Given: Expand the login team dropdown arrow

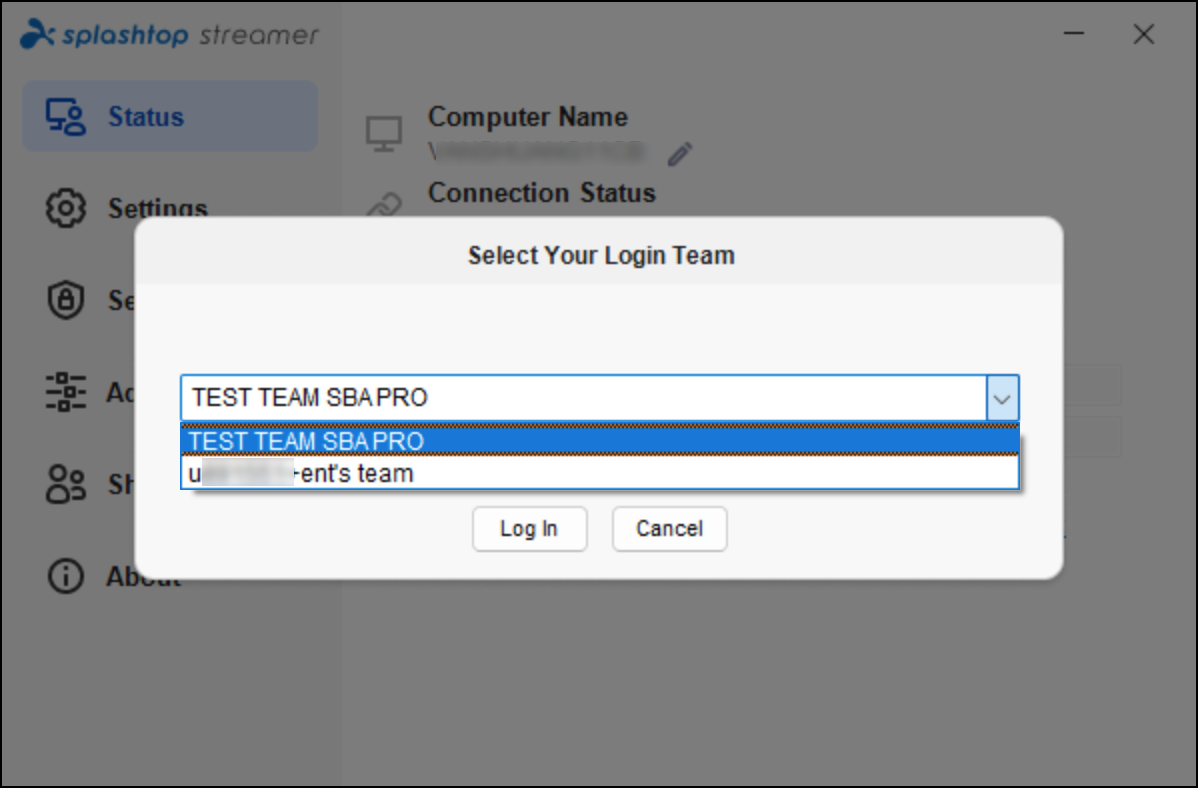Looking at the screenshot, I should click(x=1002, y=398).
